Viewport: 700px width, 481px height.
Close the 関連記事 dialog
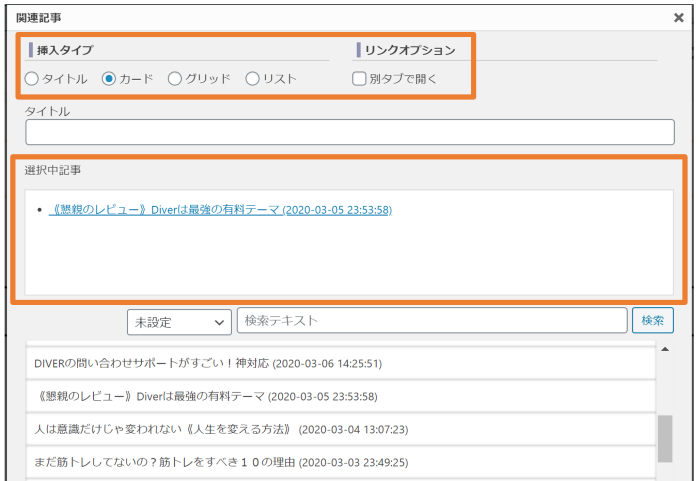[679, 18]
